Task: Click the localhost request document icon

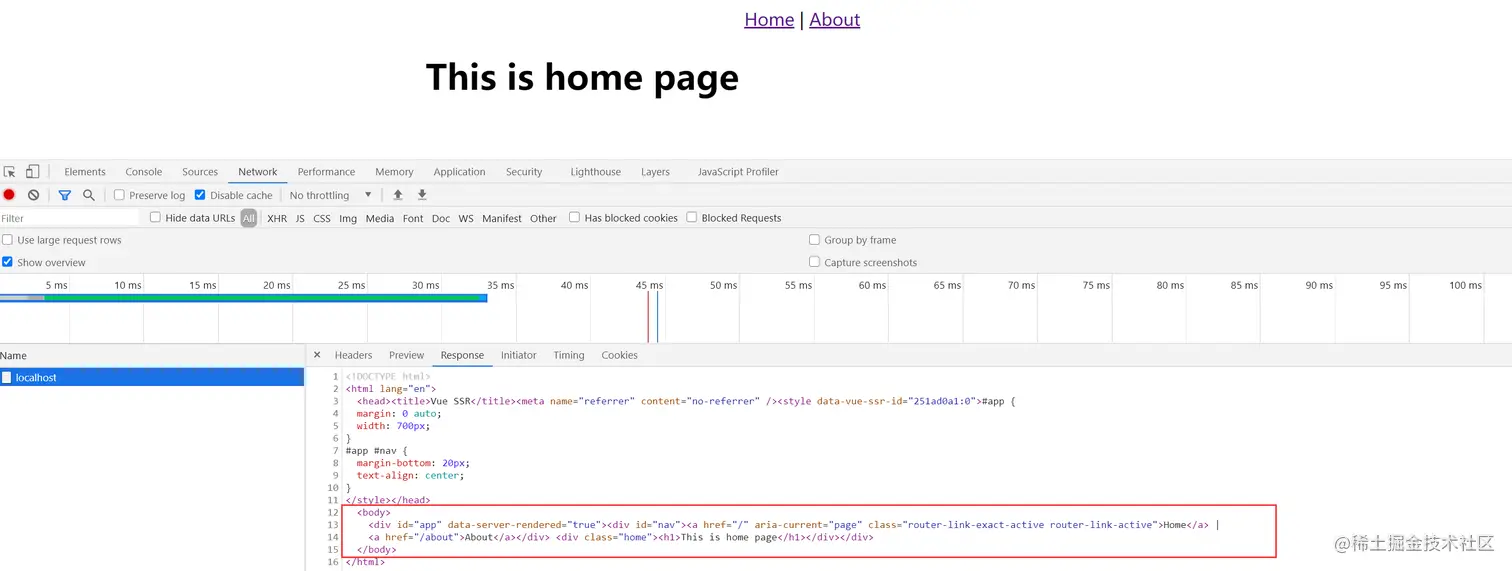Action: [7, 378]
